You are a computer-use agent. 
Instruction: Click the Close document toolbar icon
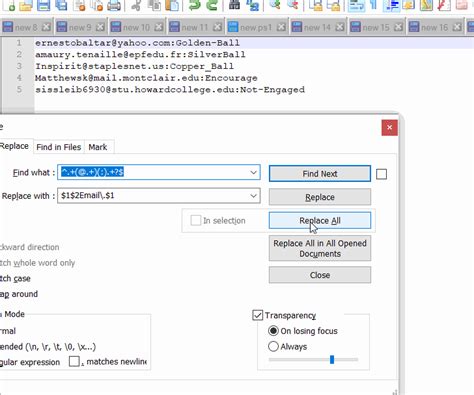pyautogui.click(x=79, y=5)
